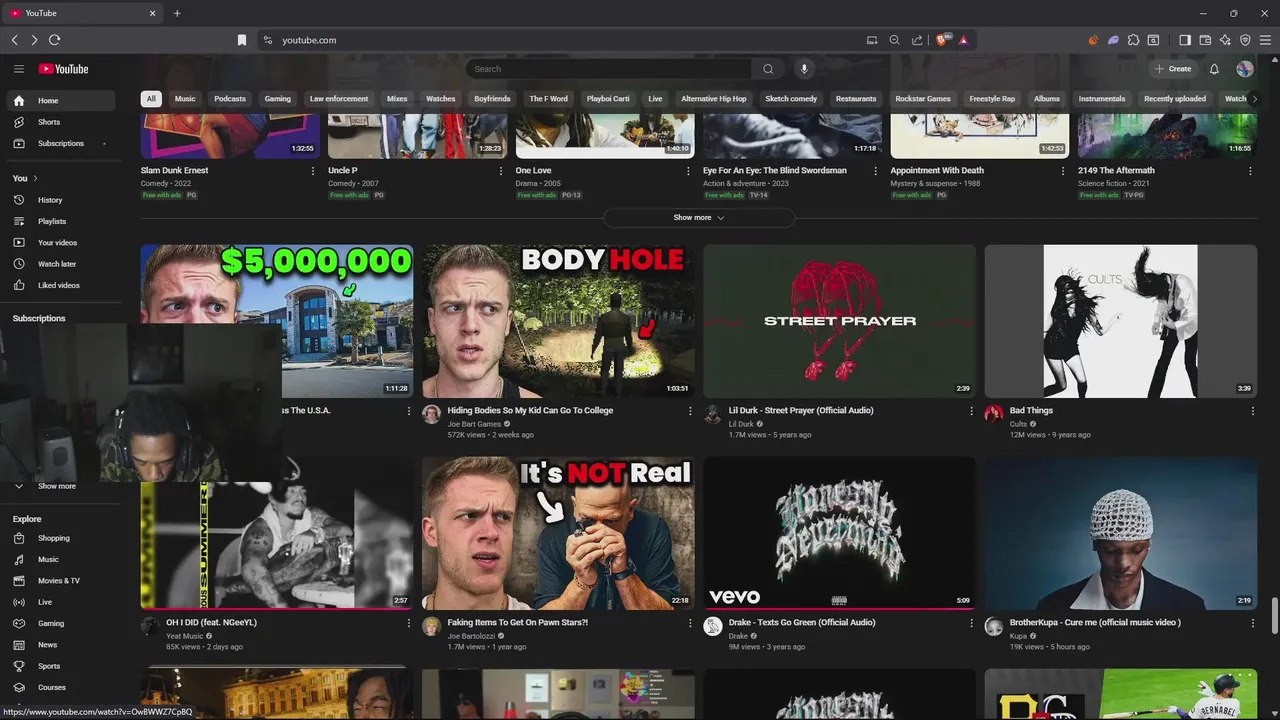Click the YouTube search input field
Image resolution: width=1280 pixels, height=720 pixels.
tap(610, 69)
